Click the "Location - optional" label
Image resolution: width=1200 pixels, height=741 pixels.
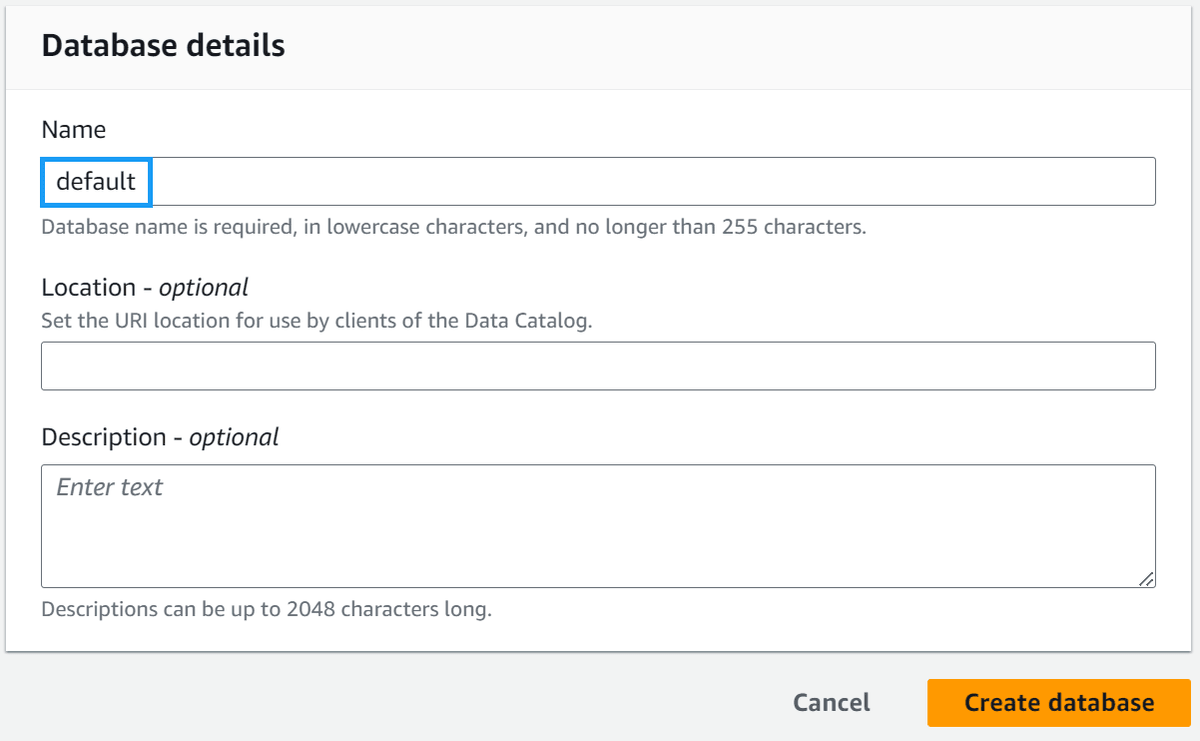[x=143, y=287]
